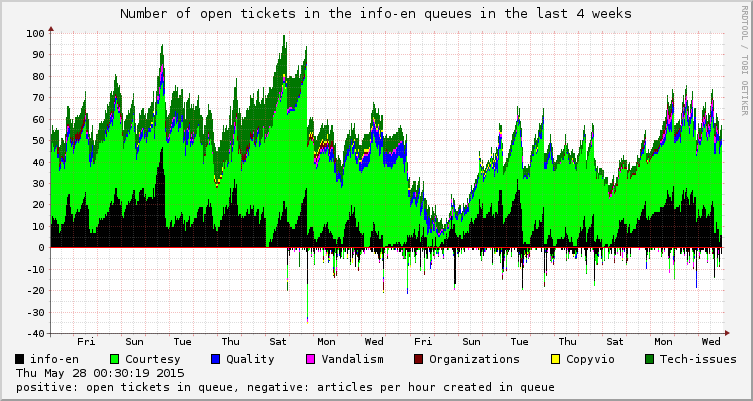Click the dark green Tech-issues legend swatch

650,359
